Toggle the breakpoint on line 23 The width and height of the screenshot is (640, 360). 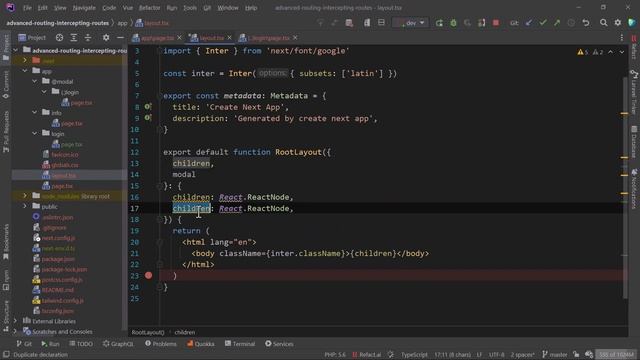149,276
